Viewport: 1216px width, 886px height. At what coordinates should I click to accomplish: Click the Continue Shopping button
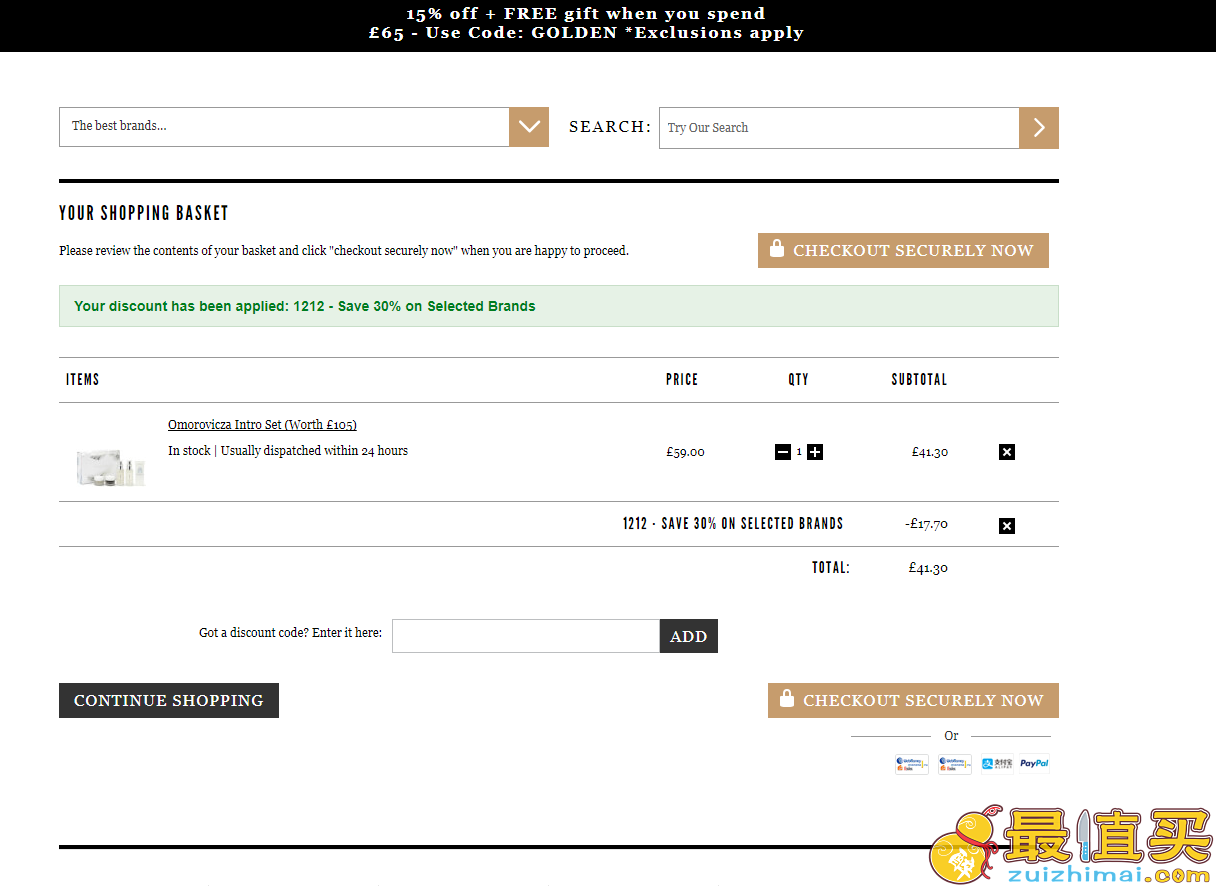click(169, 701)
